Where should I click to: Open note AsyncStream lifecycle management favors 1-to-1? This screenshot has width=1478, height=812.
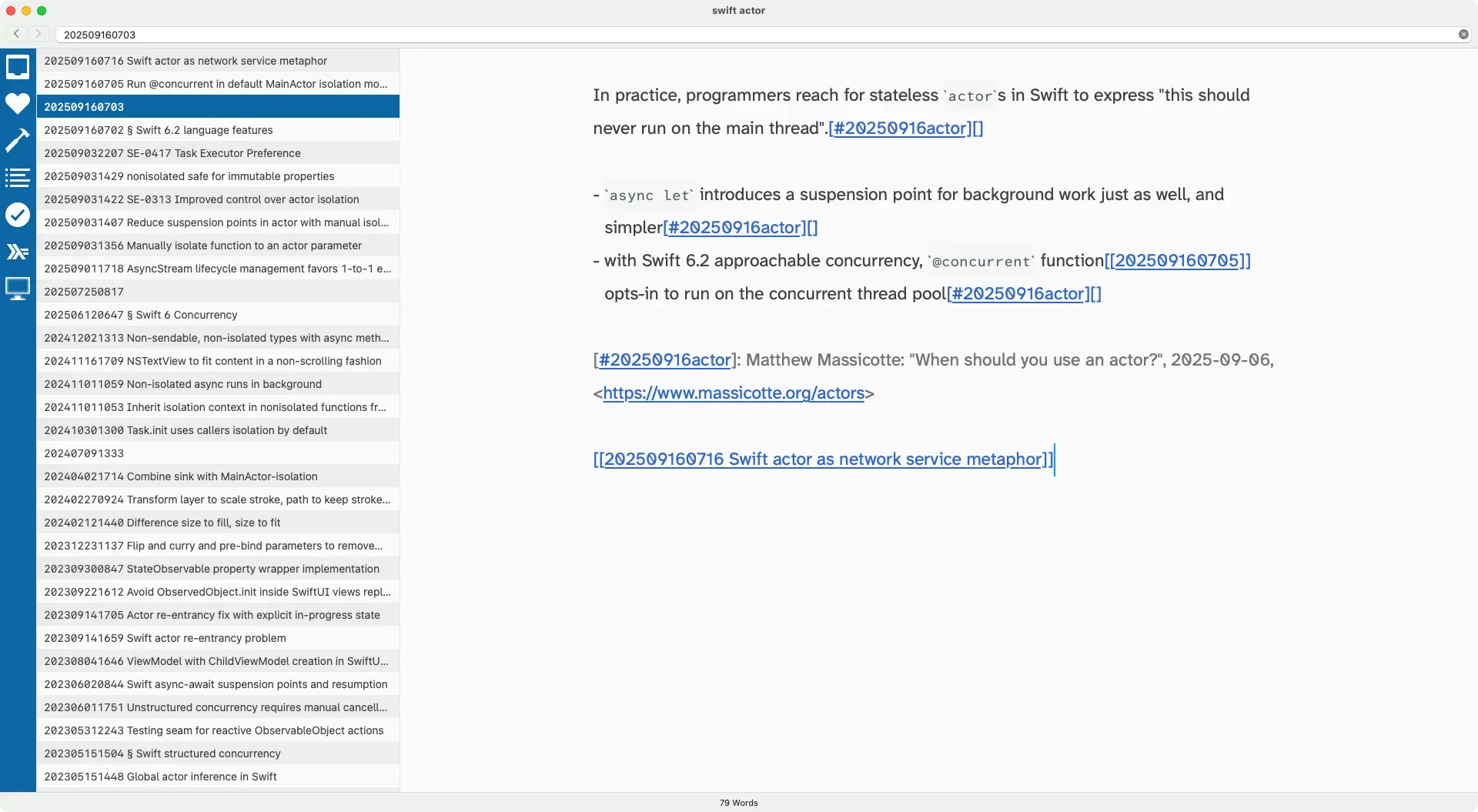click(218, 269)
